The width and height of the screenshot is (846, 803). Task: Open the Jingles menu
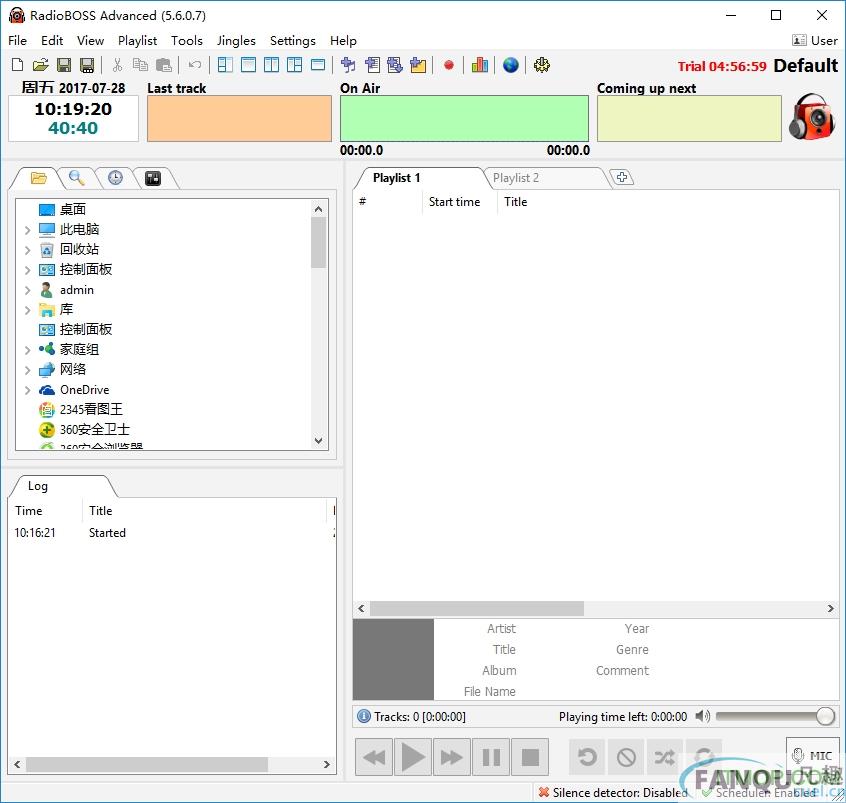pos(236,41)
